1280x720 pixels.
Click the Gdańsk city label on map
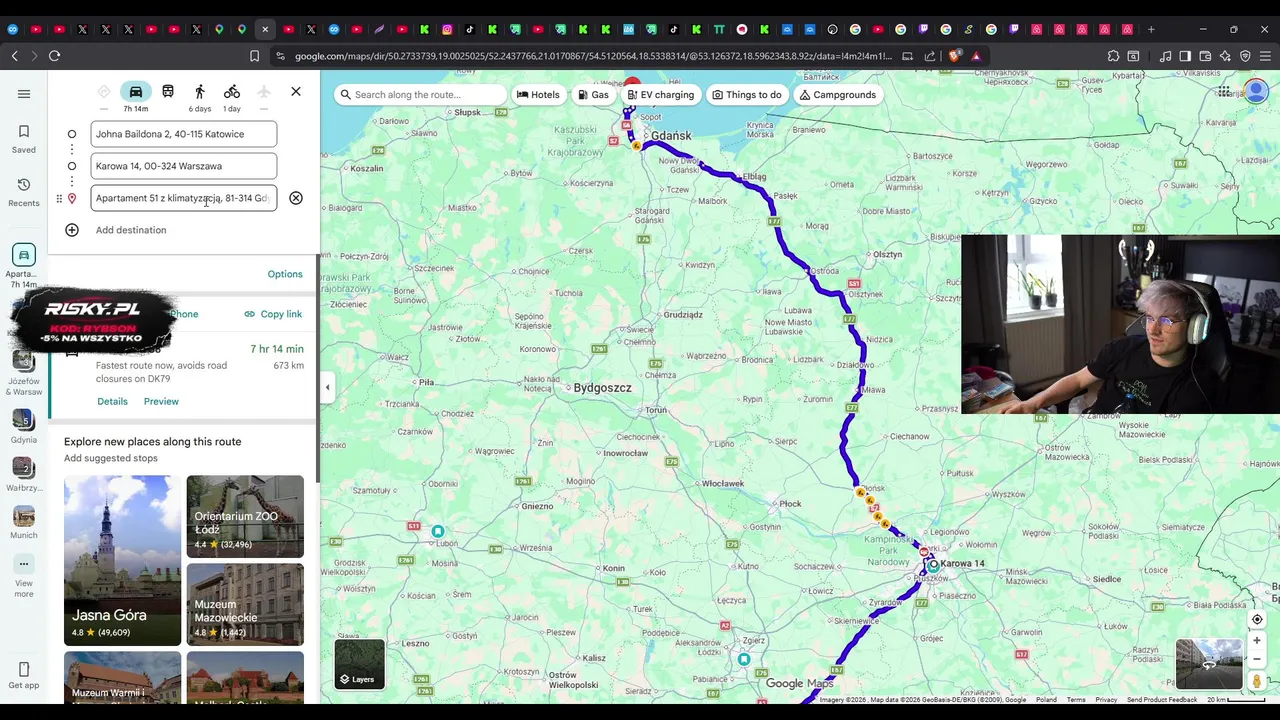point(671,136)
